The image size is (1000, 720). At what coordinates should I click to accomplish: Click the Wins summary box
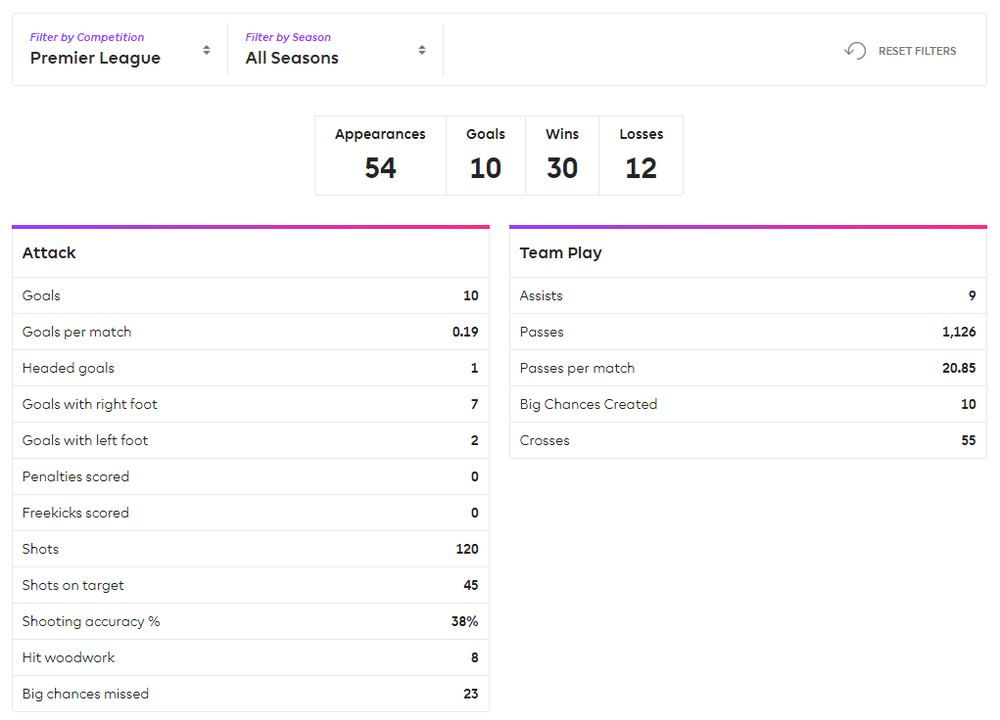pyautogui.click(x=562, y=156)
